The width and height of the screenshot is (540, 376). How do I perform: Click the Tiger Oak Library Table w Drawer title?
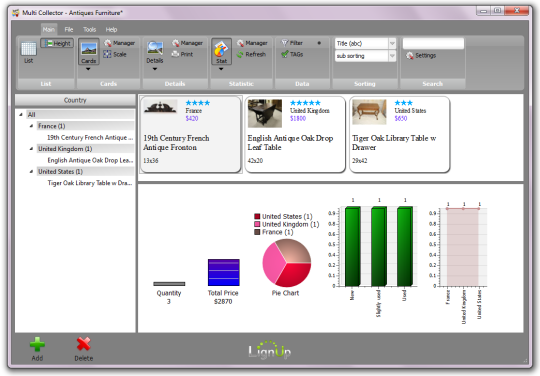pos(394,143)
